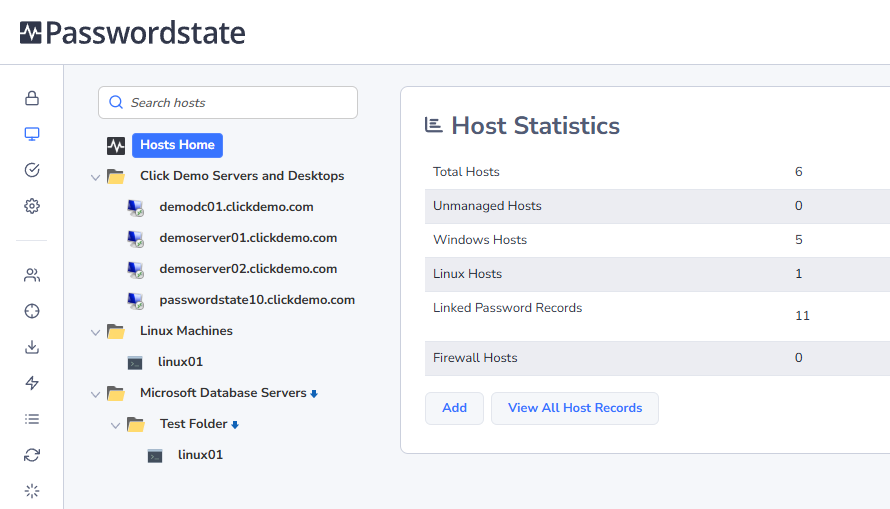This screenshot has width=890, height=509.
Task: Click the demoserver02.clickdemo.com computer icon
Action: point(135,270)
